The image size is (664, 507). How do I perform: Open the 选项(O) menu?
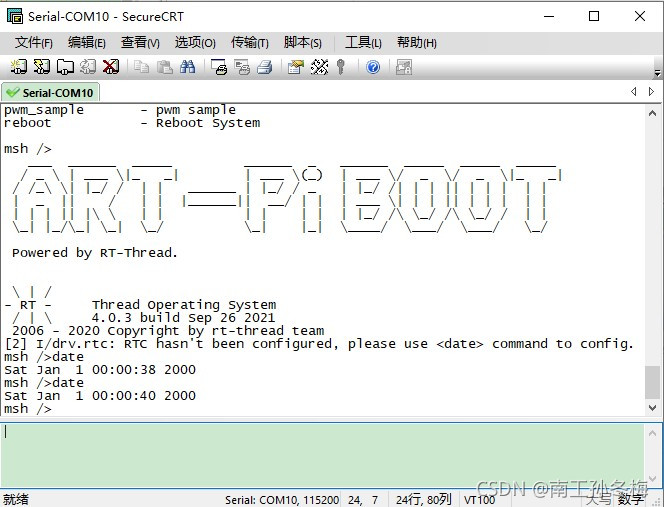195,42
